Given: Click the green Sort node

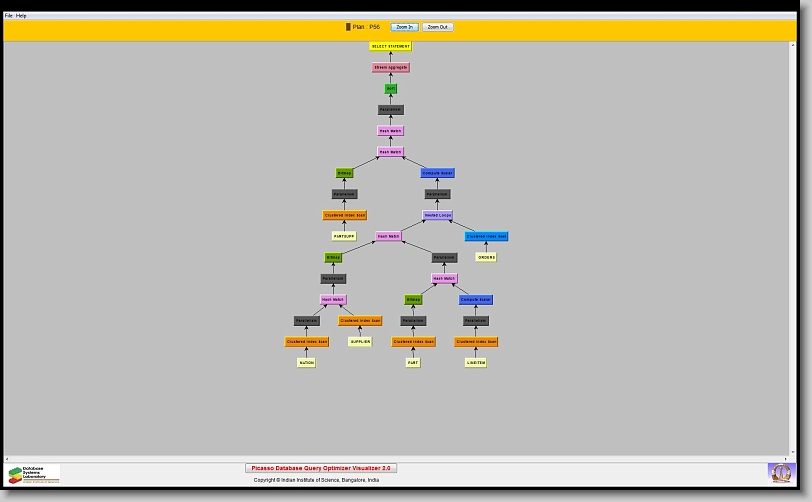Looking at the screenshot, I should pos(391,89).
